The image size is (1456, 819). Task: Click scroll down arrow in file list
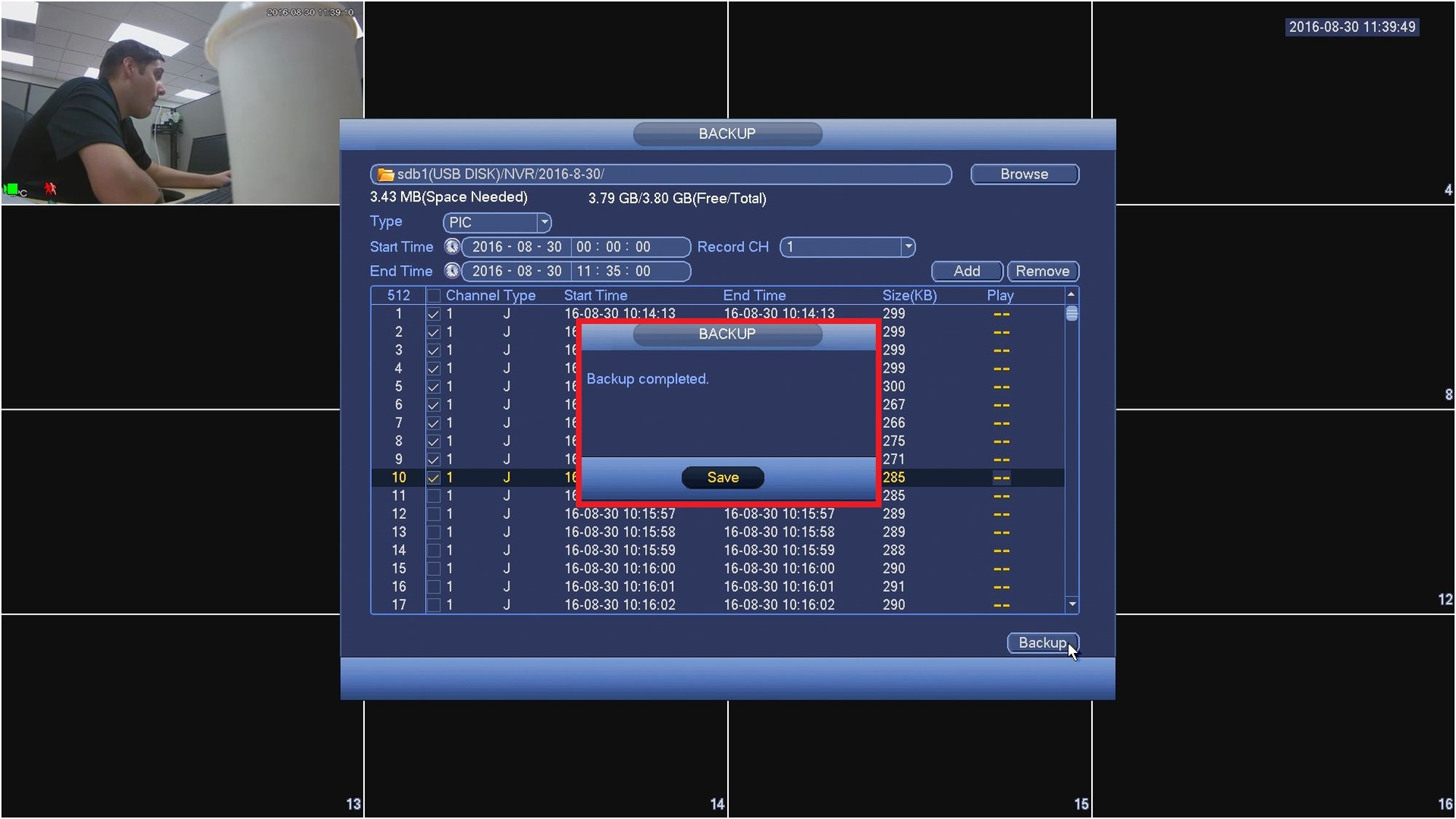coord(1071,604)
